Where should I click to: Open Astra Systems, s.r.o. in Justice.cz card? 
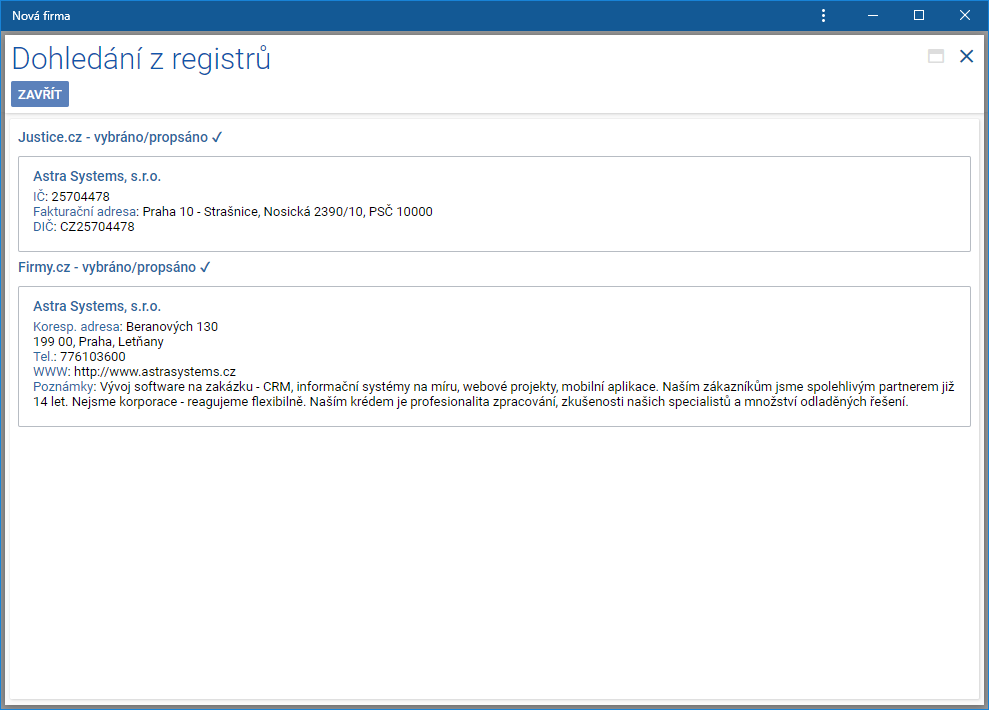coord(97,177)
